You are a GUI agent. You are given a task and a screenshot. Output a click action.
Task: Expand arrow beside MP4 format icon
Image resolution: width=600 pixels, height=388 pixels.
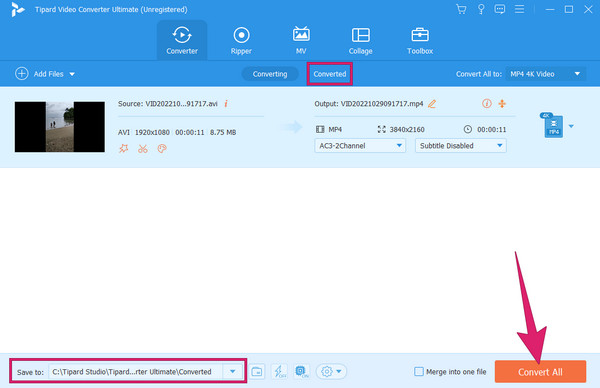click(571, 126)
